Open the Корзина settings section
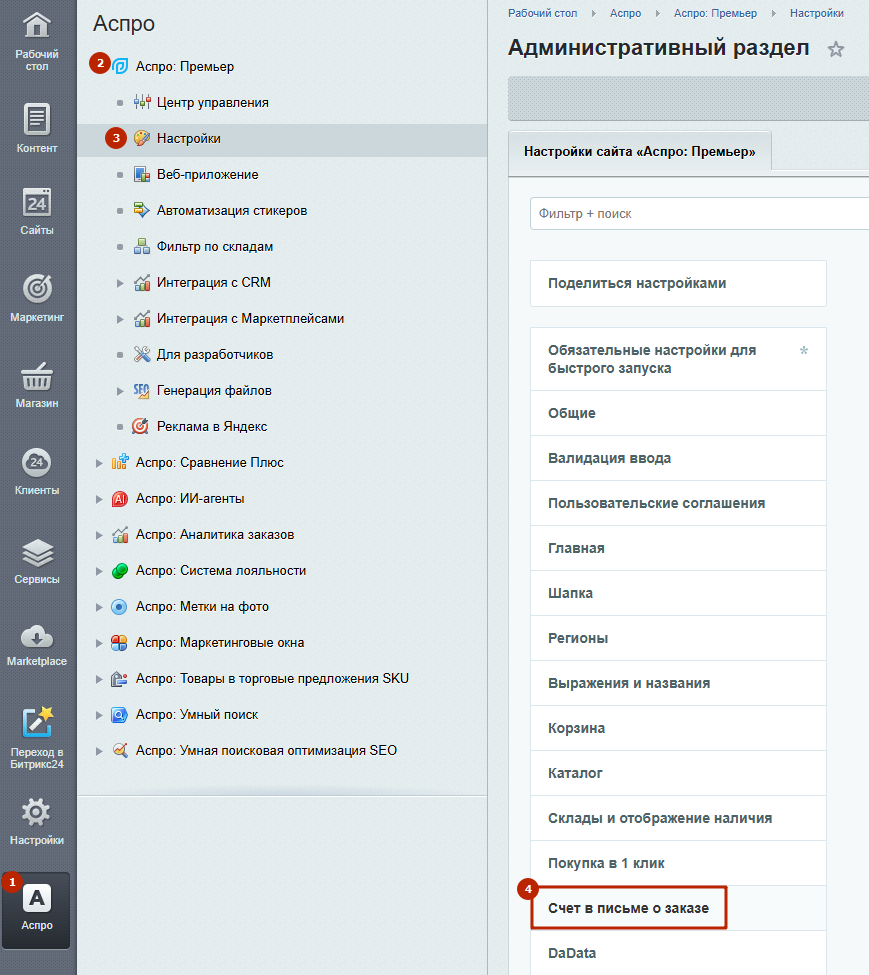869x975 pixels. pos(678,728)
